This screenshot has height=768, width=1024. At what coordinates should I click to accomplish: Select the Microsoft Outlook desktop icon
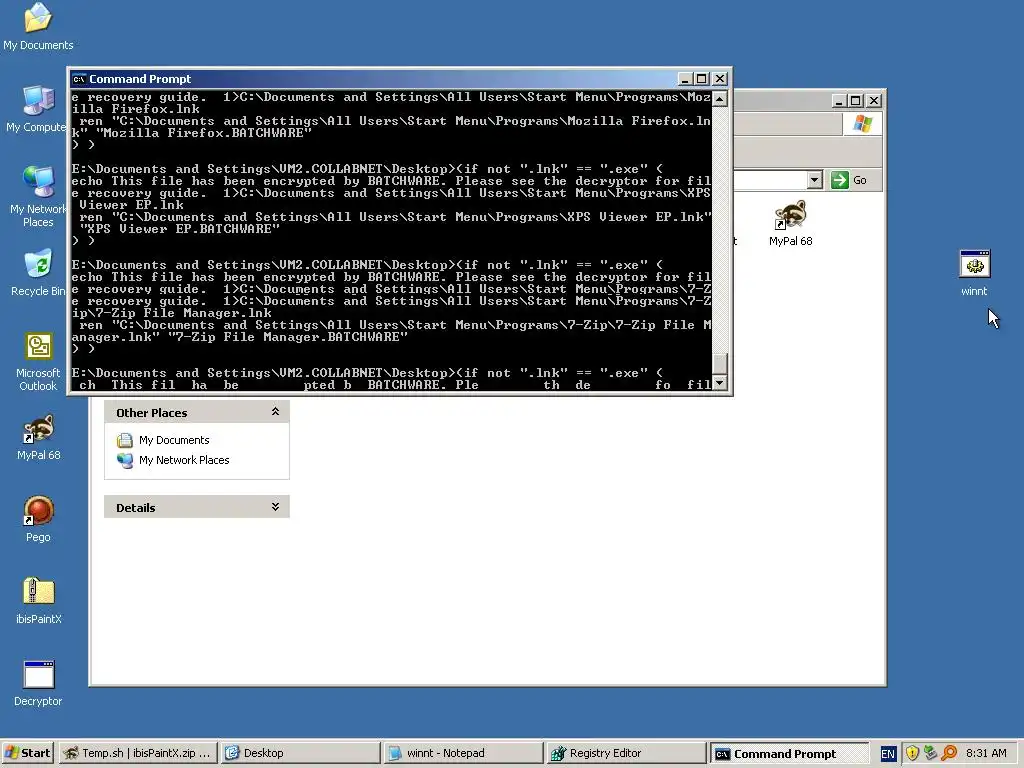click(x=38, y=361)
